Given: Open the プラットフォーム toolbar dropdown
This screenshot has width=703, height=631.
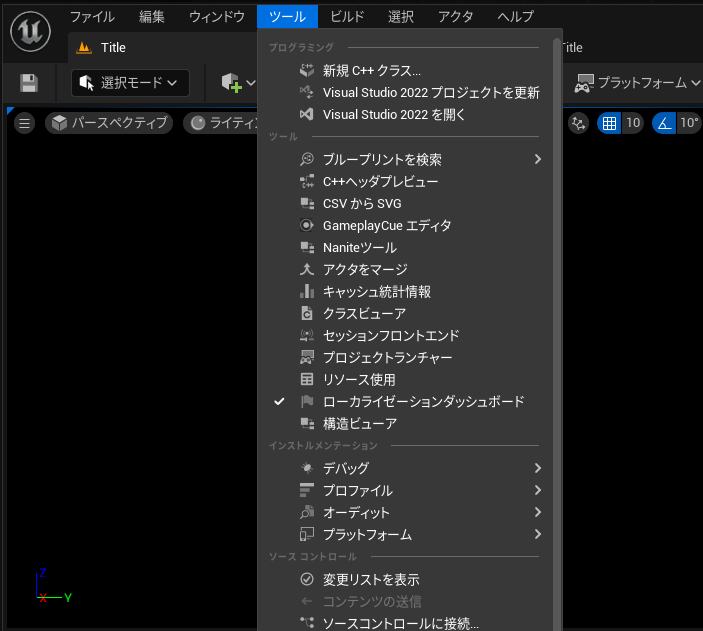Looking at the screenshot, I should [x=637, y=83].
